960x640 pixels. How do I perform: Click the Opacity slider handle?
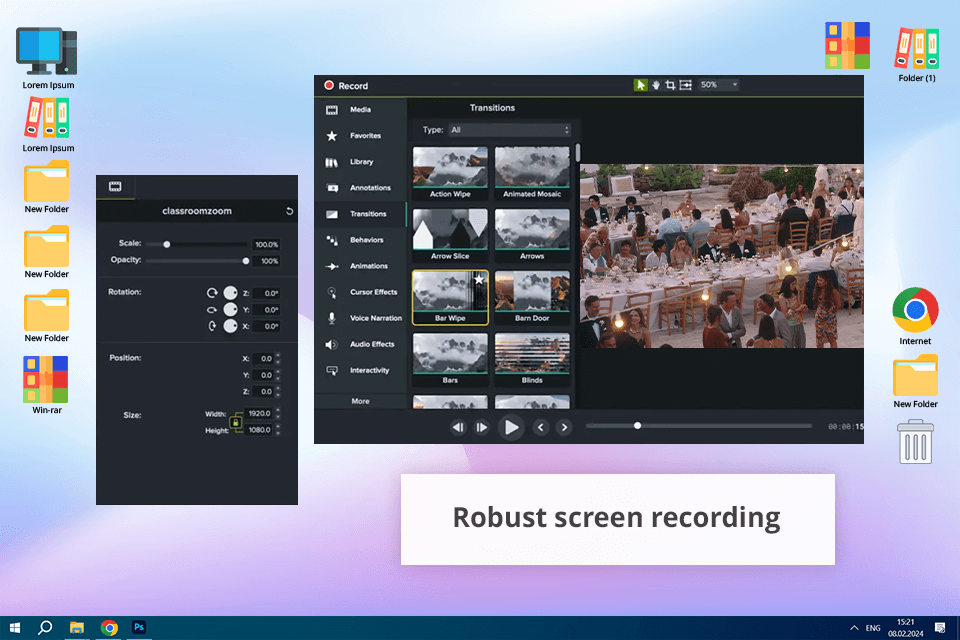tap(246, 261)
